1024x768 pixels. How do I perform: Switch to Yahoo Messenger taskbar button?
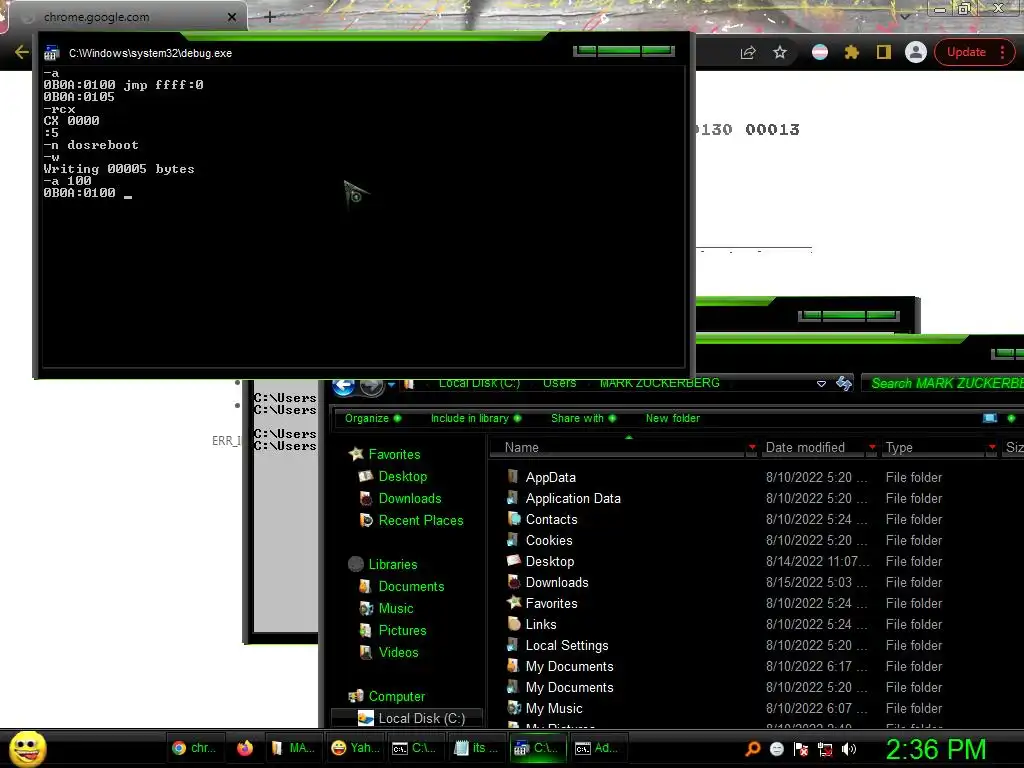coord(355,748)
